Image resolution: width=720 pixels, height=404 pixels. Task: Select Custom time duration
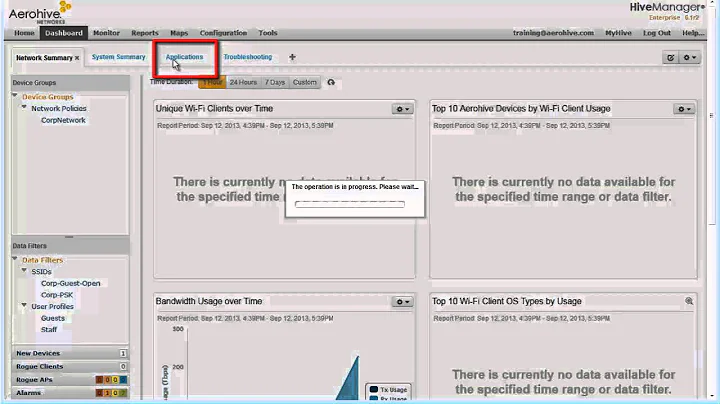pyautogui.click(x=304, y=82)
